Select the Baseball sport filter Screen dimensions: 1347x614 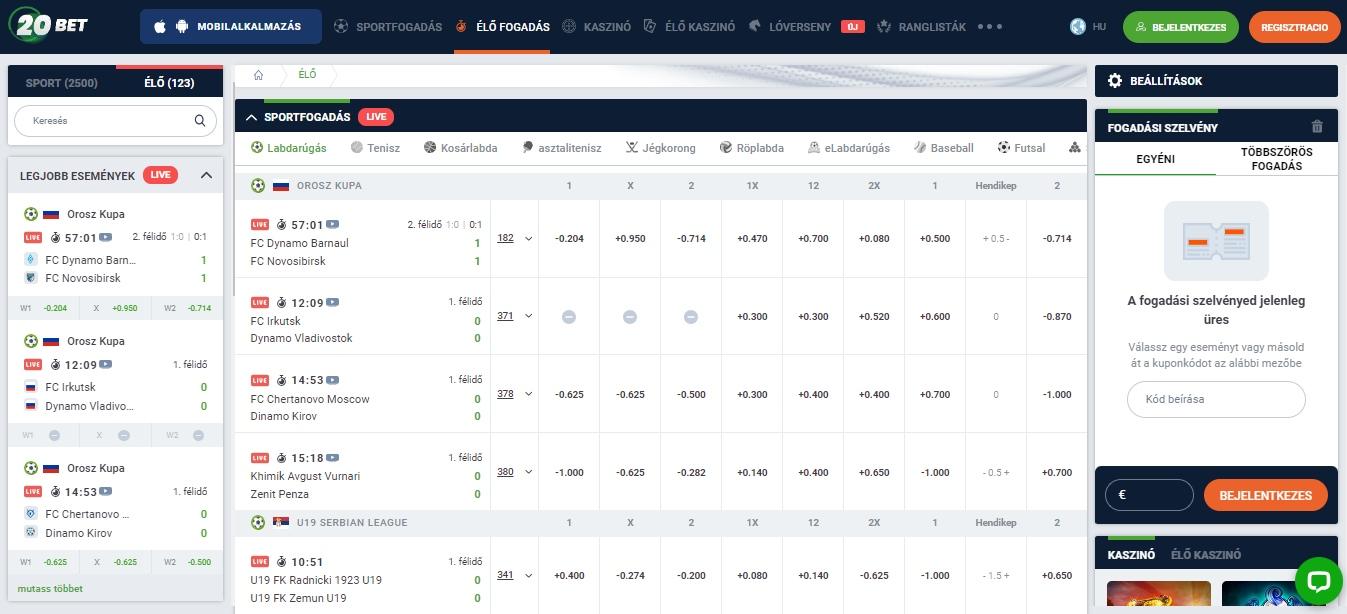pyautogui.click(x=943, y=148)
